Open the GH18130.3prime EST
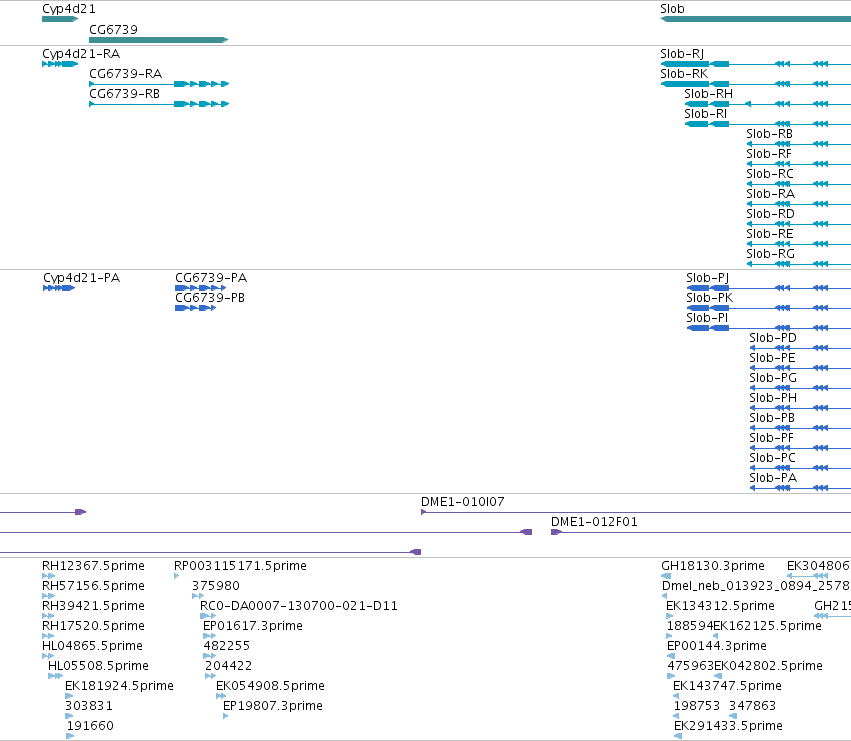Image resolution: width=851 pixels, height=741 pixels. (666, 576)
